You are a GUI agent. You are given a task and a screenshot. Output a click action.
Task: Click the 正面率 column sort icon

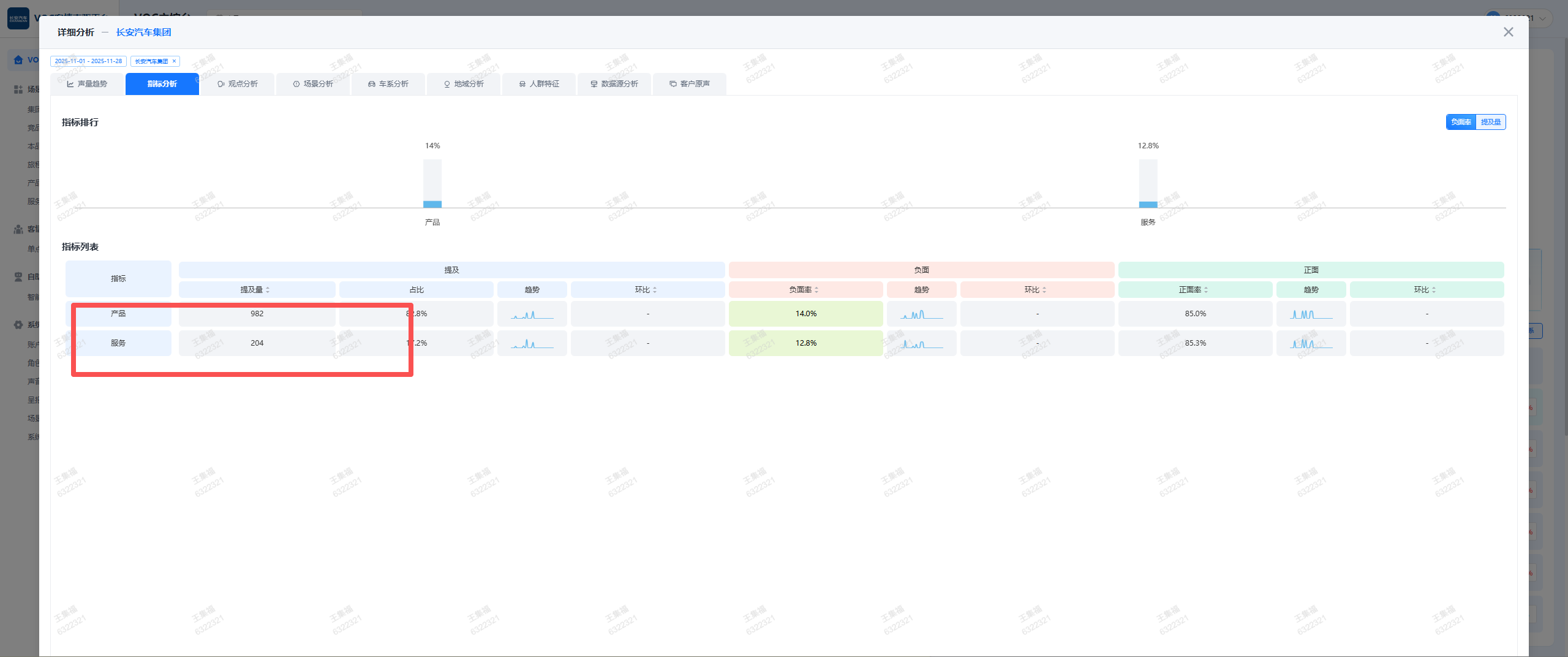pos(1206,290)
